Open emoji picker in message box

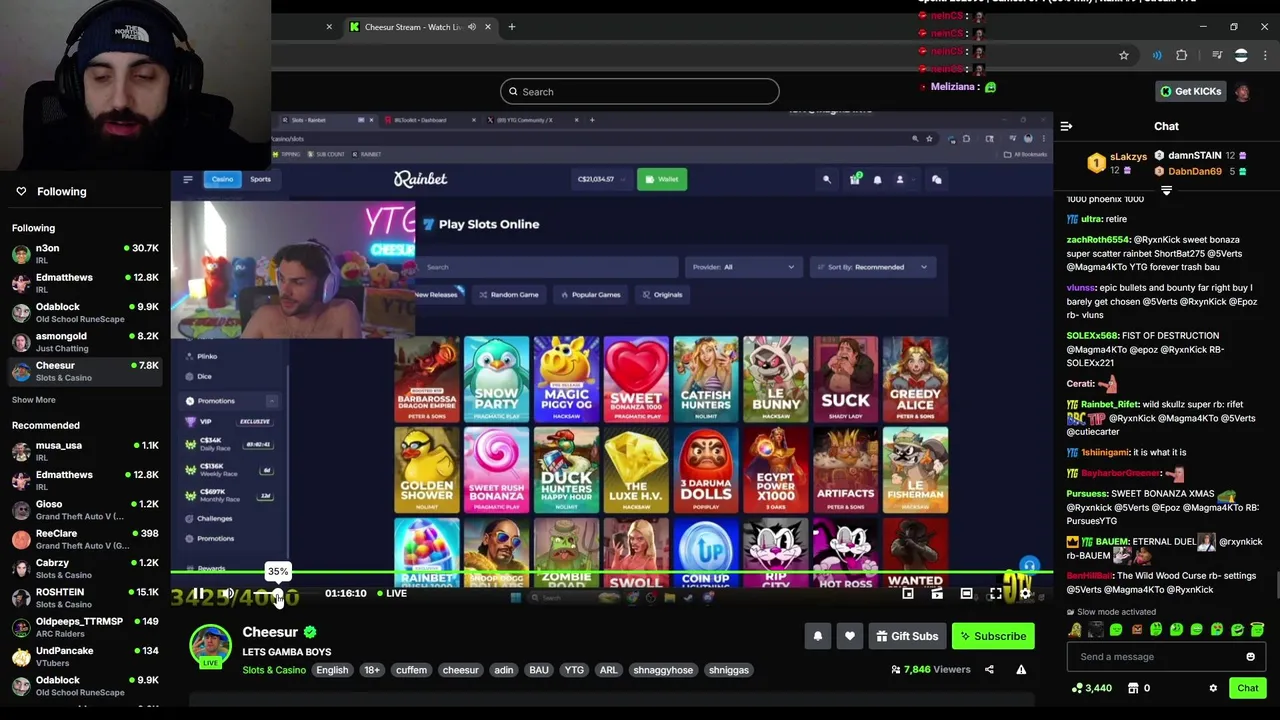1250,657
